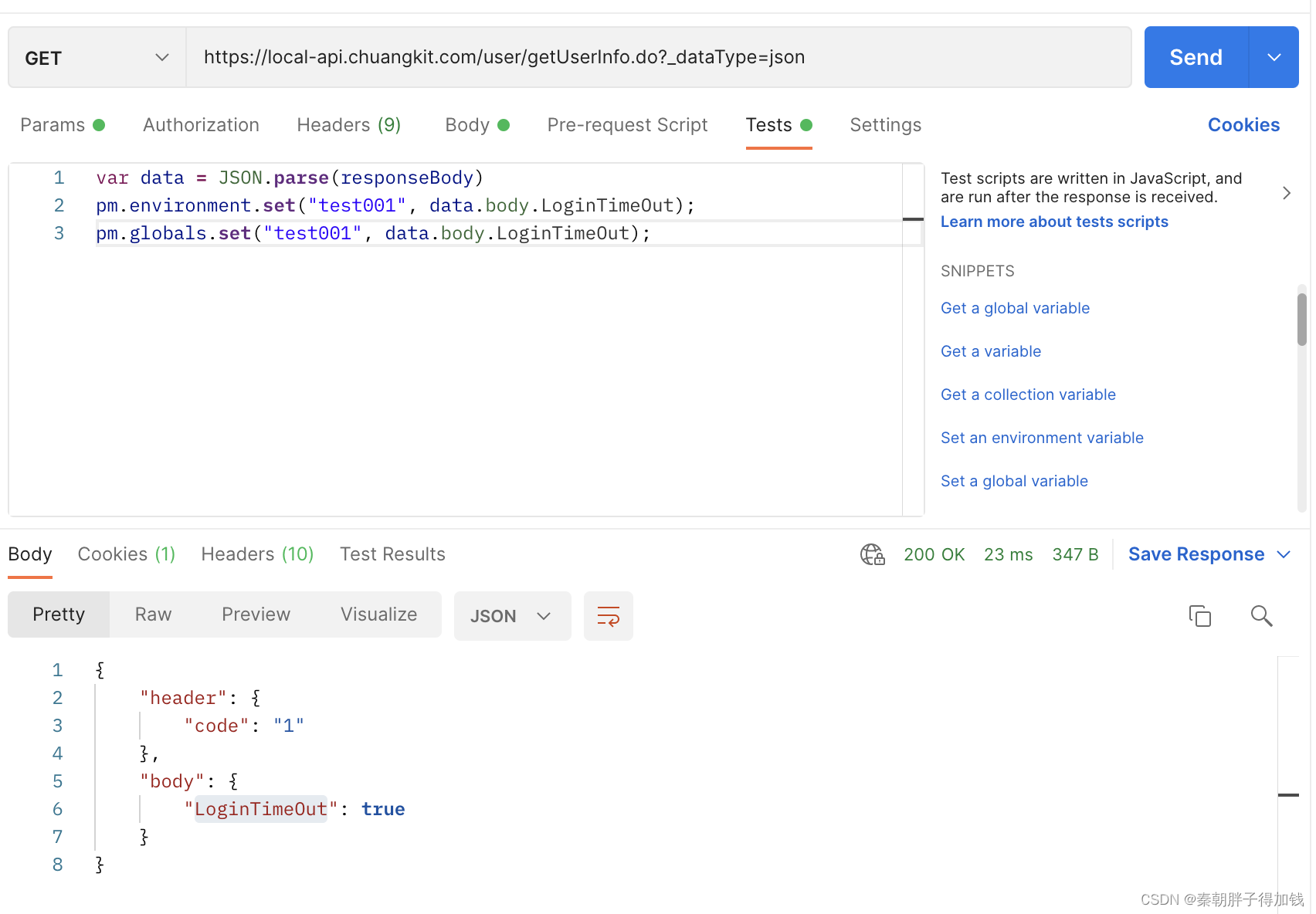Screen dimensions: 1316x914
Task: Select the Pretty view mode
Action: pyautogui.click(x=59, y=614)
